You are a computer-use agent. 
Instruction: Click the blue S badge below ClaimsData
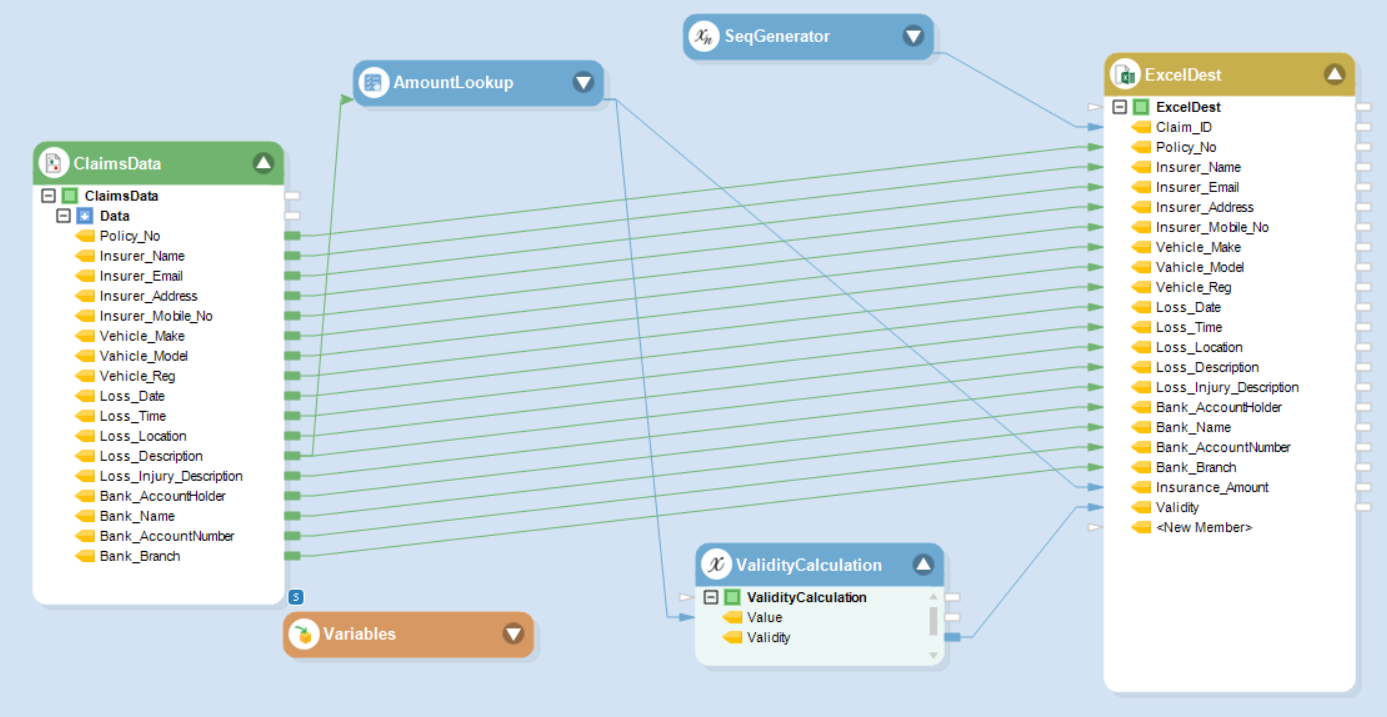295,595
